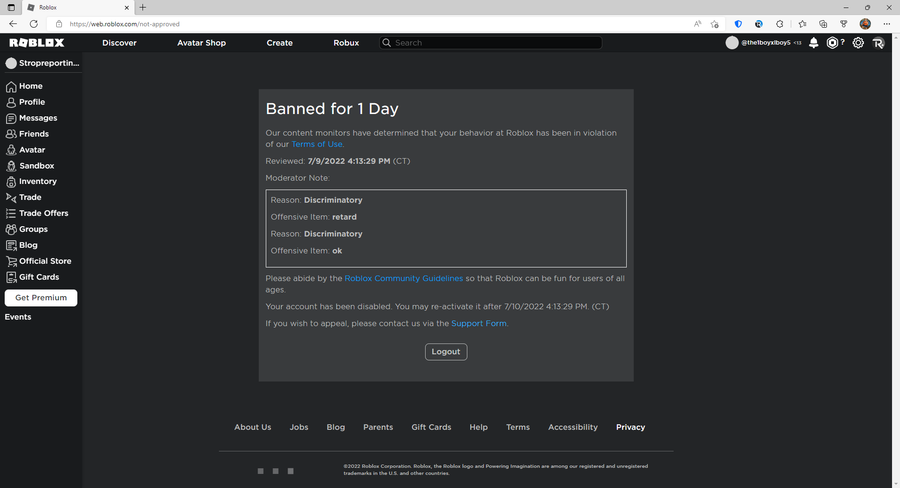Open the browser Collections icon
Image resolution: width=900 pixels, height=488 pixels.
[x=823, y=24]
